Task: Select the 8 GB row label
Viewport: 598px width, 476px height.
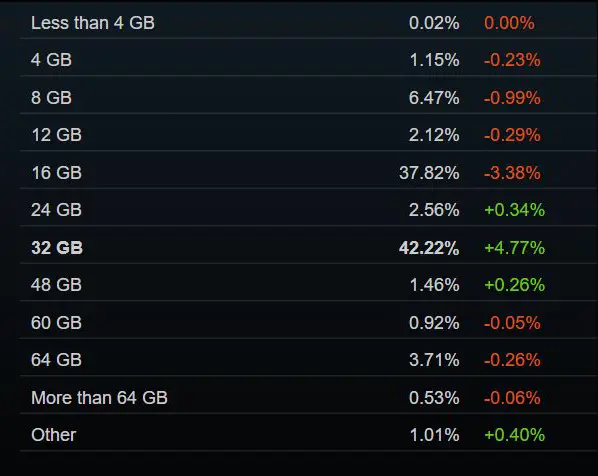Action: coord(51,98)
